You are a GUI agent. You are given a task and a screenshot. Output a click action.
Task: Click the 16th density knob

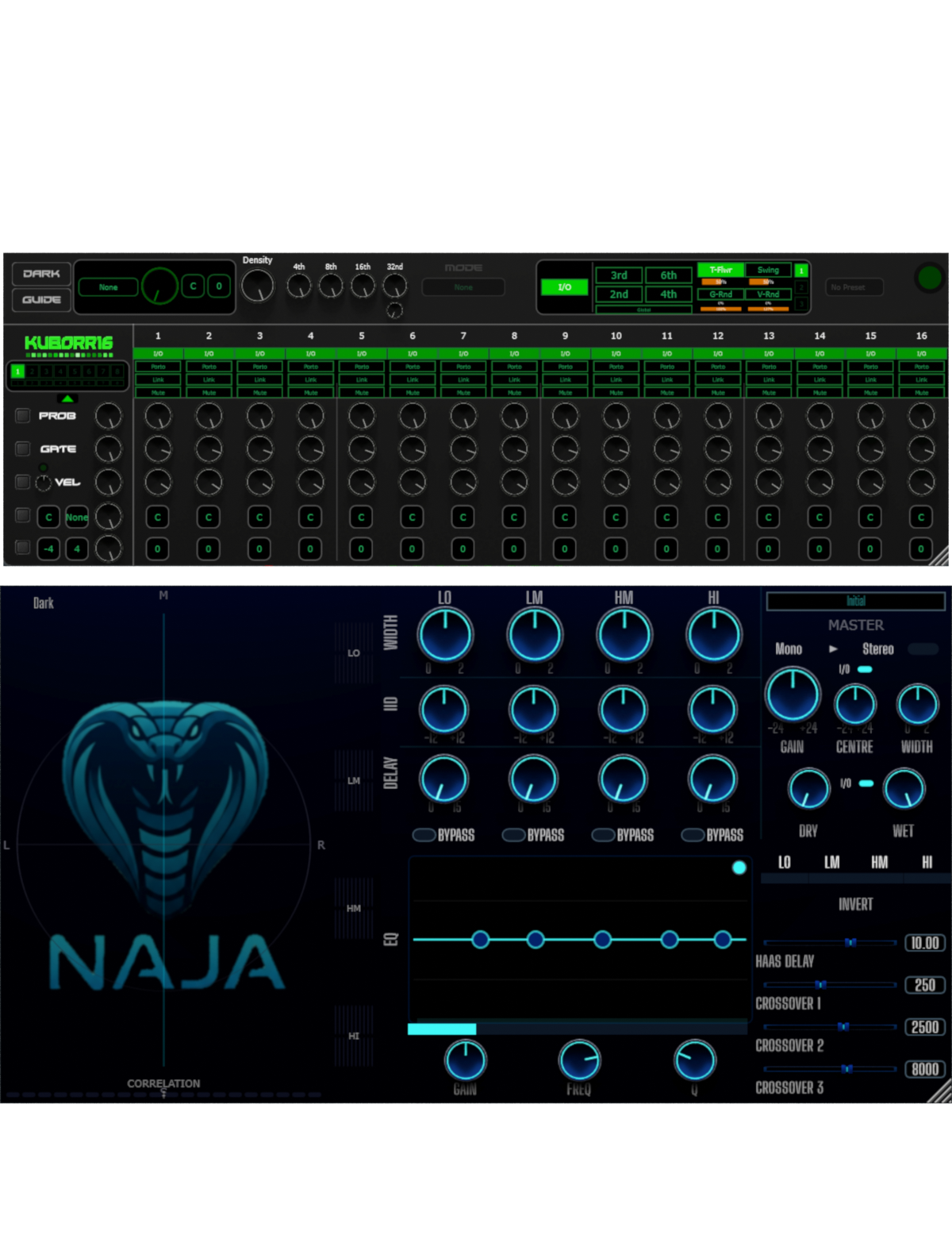point(363,286)
